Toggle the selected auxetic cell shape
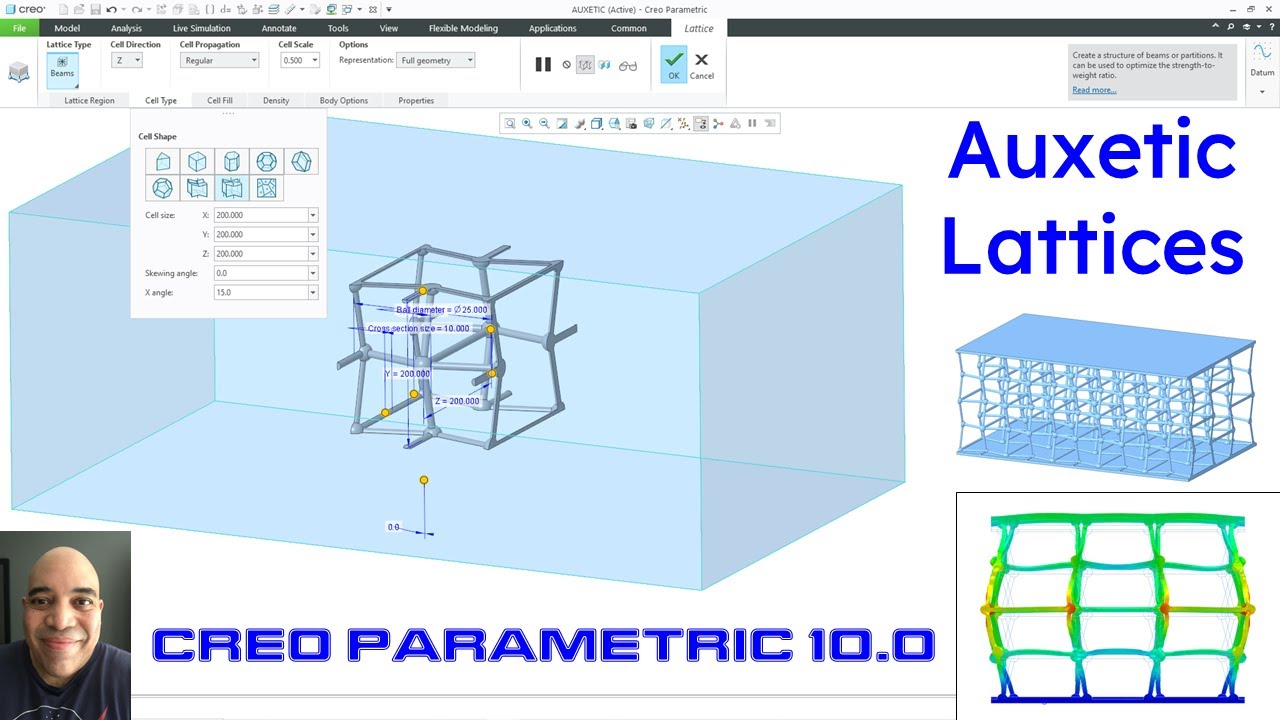The image size is (1280, 720). [x=232, y=188]
